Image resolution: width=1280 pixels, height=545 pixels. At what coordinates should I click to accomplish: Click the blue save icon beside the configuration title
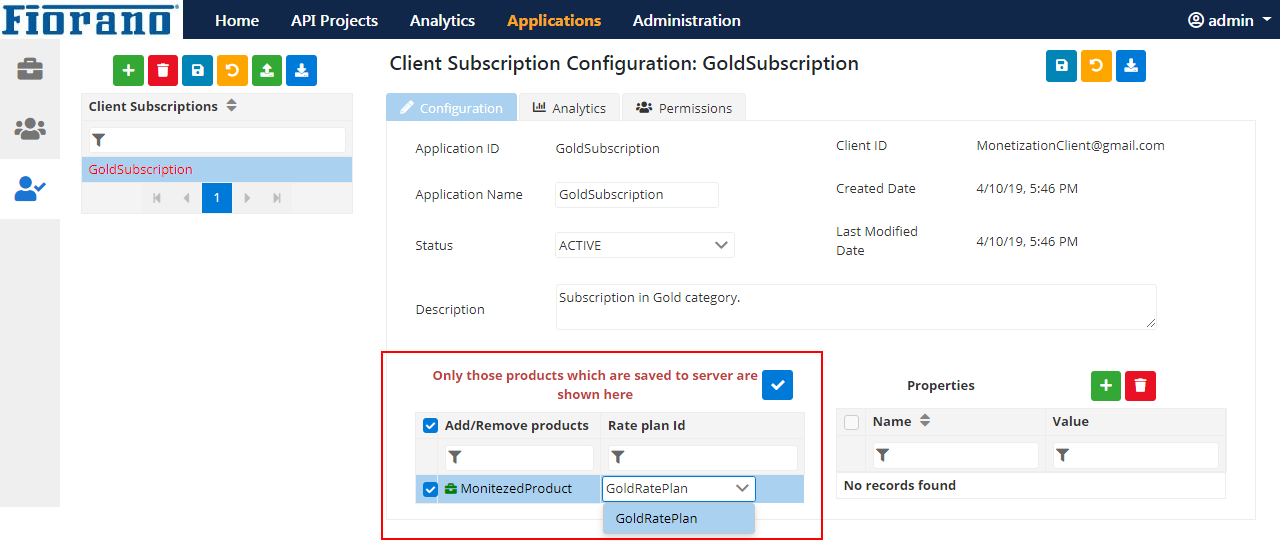[1061, 66]
